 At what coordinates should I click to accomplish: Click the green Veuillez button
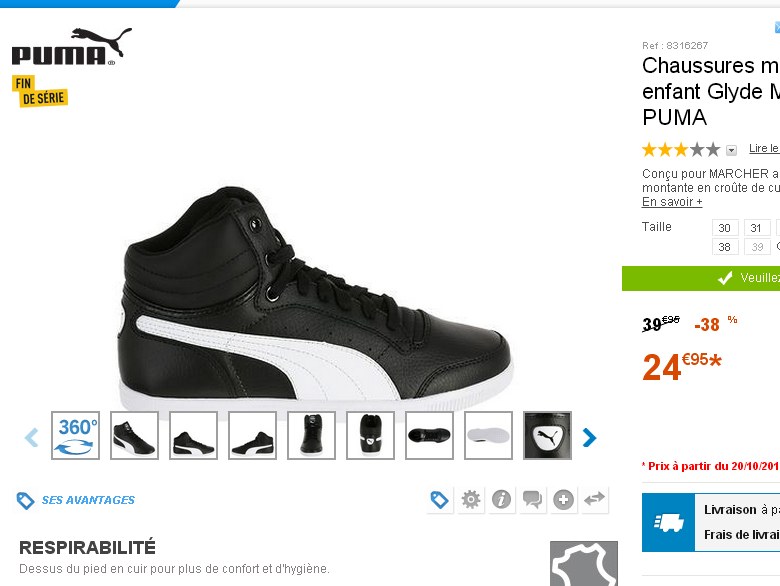click(x=701, y=278)
